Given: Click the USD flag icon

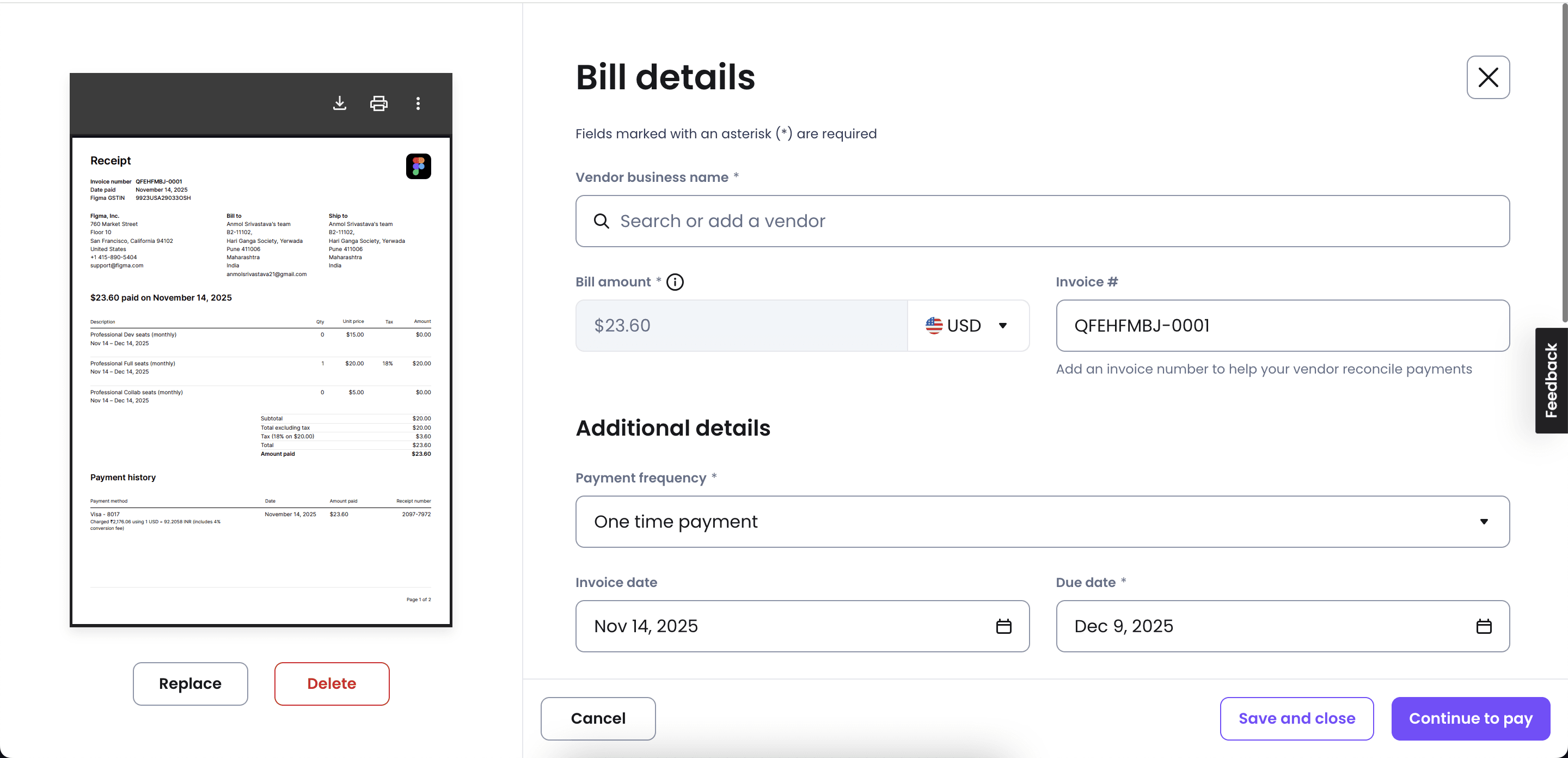Looking at the screenshot, I should coord(934,326).
